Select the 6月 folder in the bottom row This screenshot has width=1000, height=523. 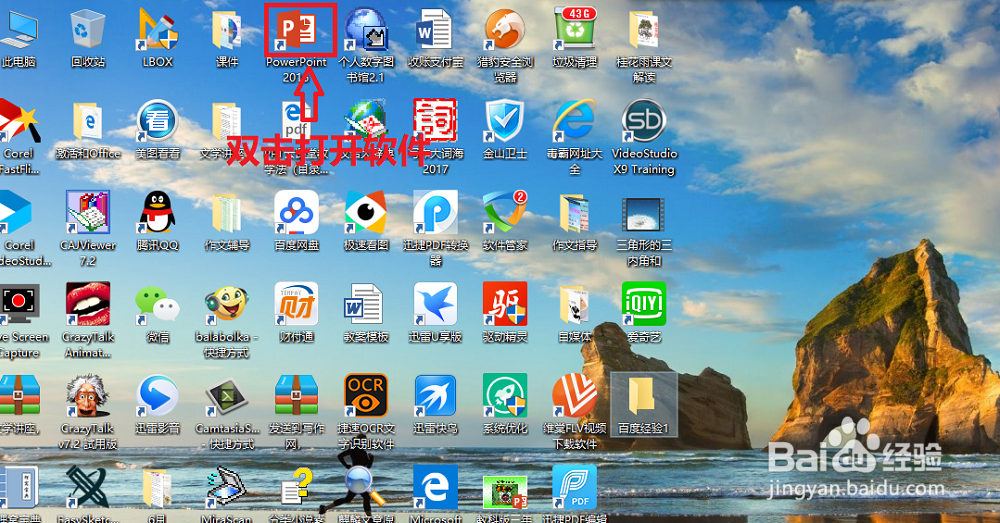click(x=157, y=489)
